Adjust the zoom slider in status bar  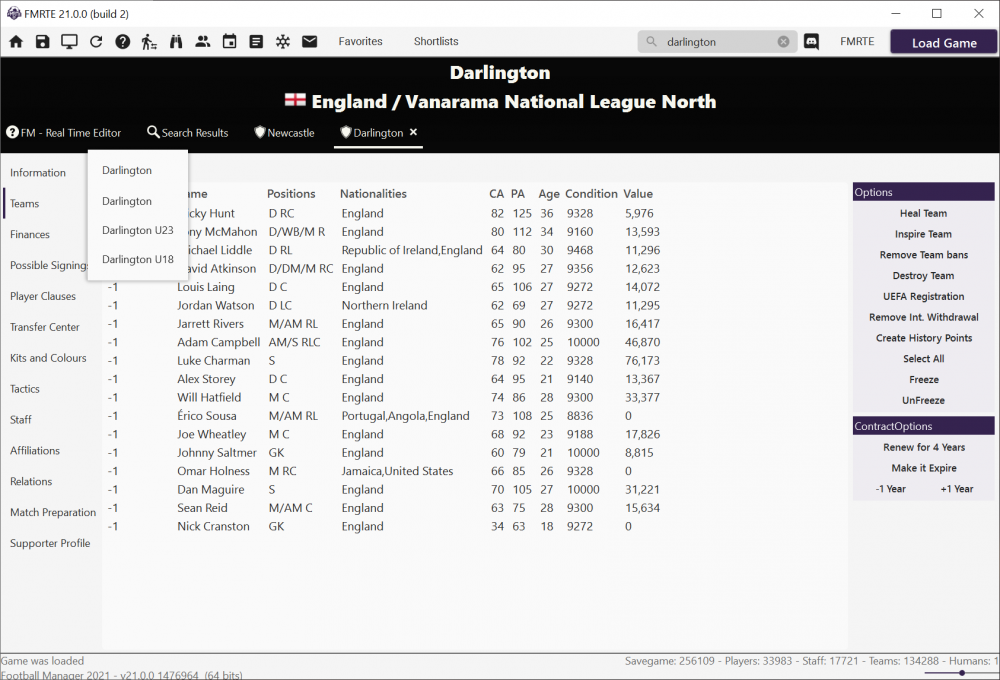coord(962,672)
